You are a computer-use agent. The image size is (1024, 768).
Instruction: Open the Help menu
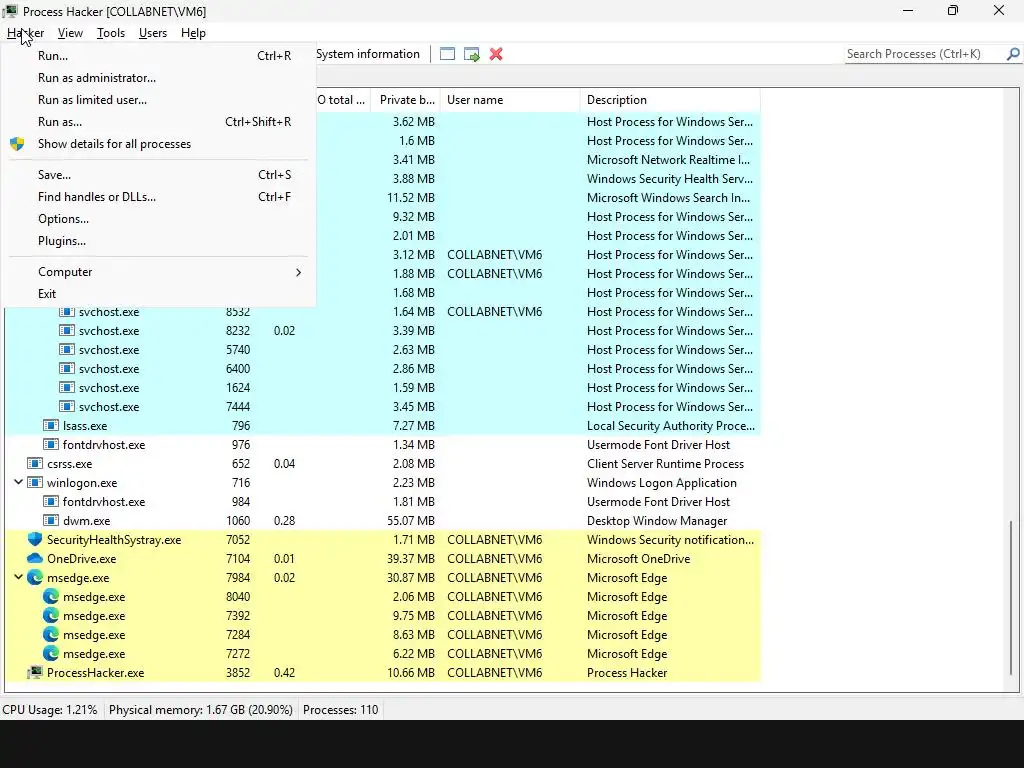point(193,33)
